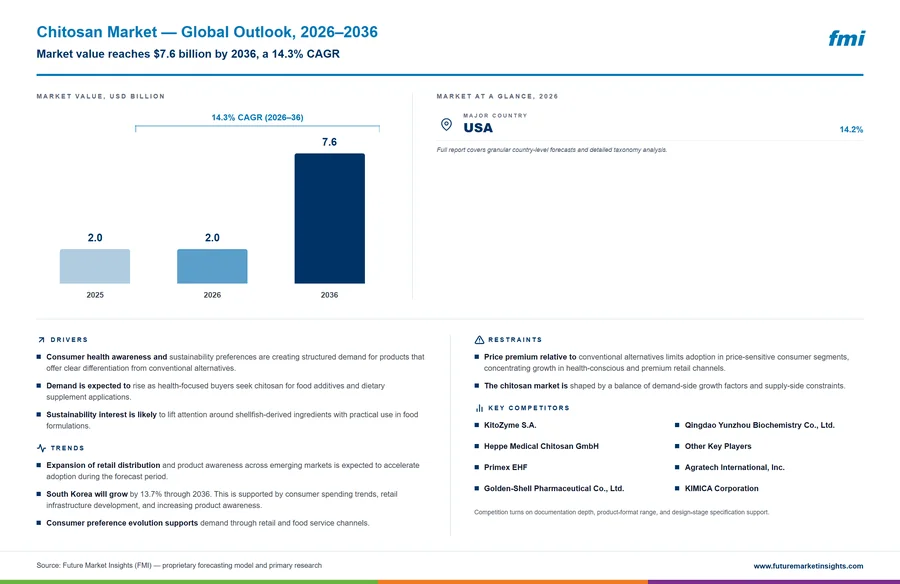Image resolution: width=900 pixels, height=584 pixels.
Task: Click the 'KEY COMPETITORS' heading
Action: pyautogui.click(x=529, y=408)
